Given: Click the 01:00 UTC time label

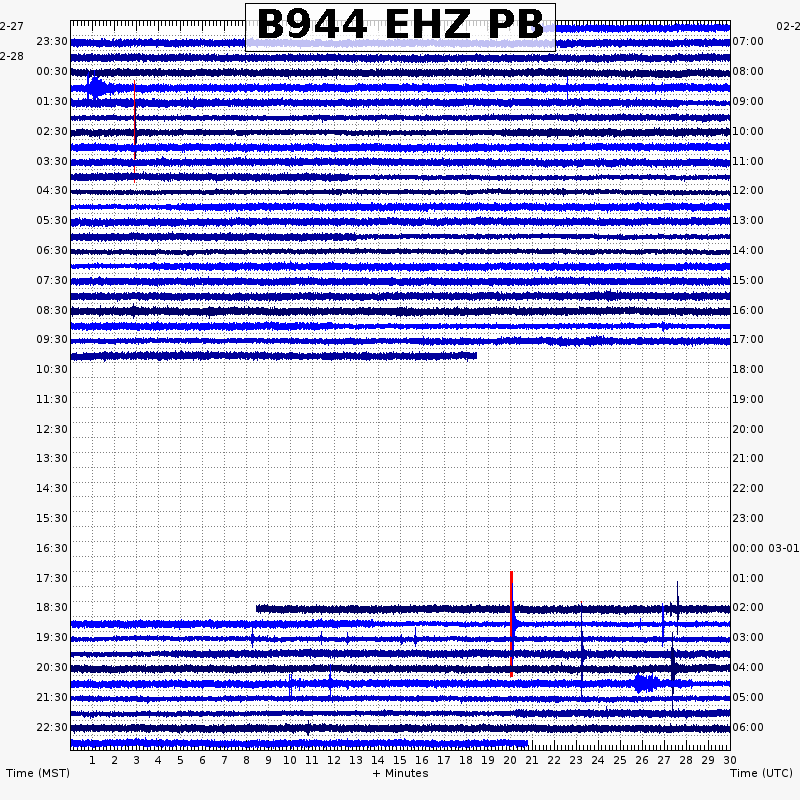Looking at the screenshot, I should point(748,579).
